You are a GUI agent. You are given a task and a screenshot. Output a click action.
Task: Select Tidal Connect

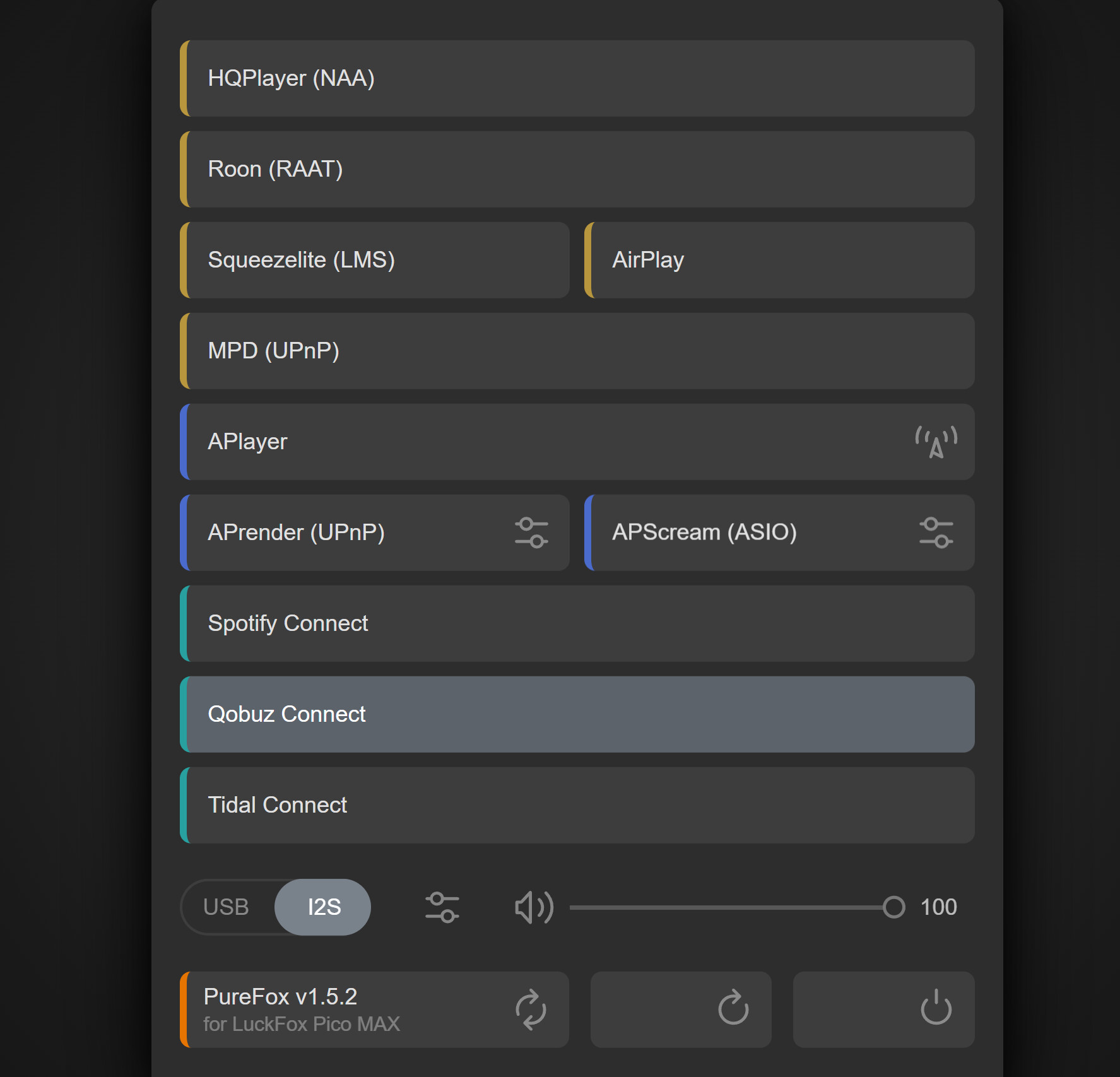pyautogui.click(x=577, y=805)
